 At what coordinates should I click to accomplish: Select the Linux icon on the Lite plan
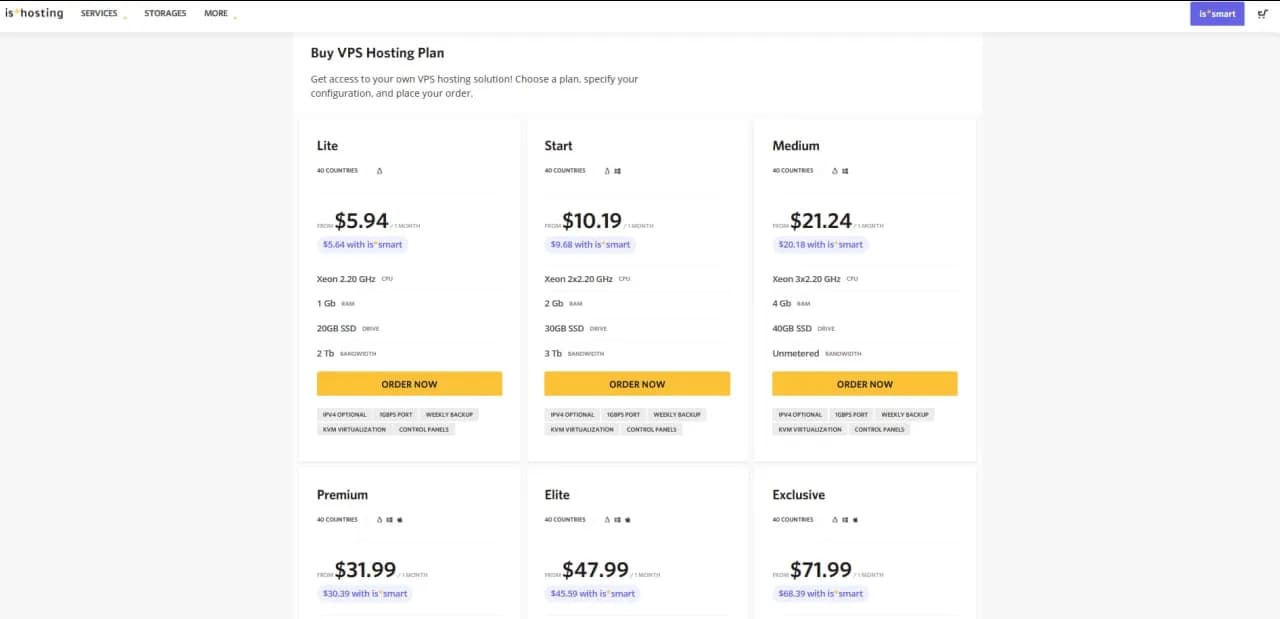pos(379,170)
